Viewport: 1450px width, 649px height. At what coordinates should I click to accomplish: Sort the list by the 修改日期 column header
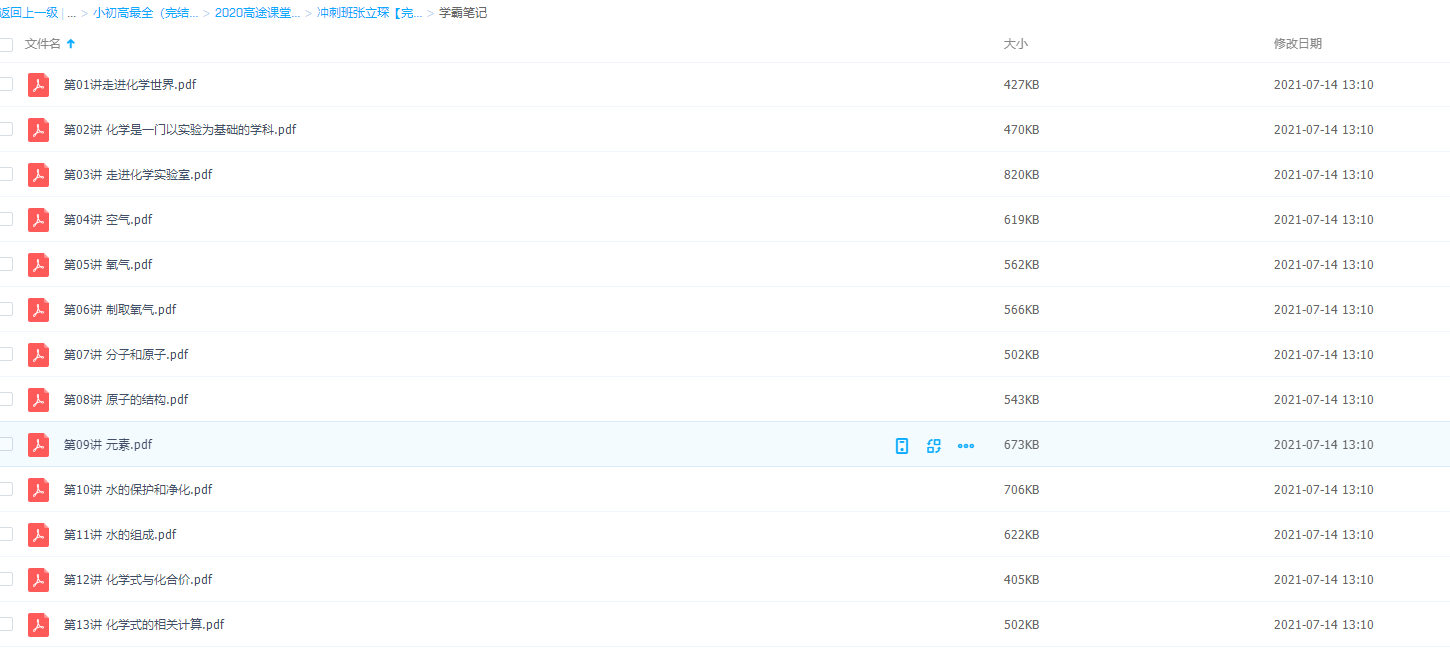click(1297, 44)
